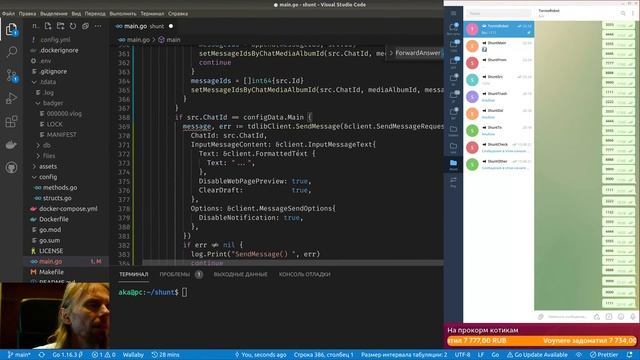Open main.go breadcrumb dropdown
The image size is (640, 360).
coord(134,40)
